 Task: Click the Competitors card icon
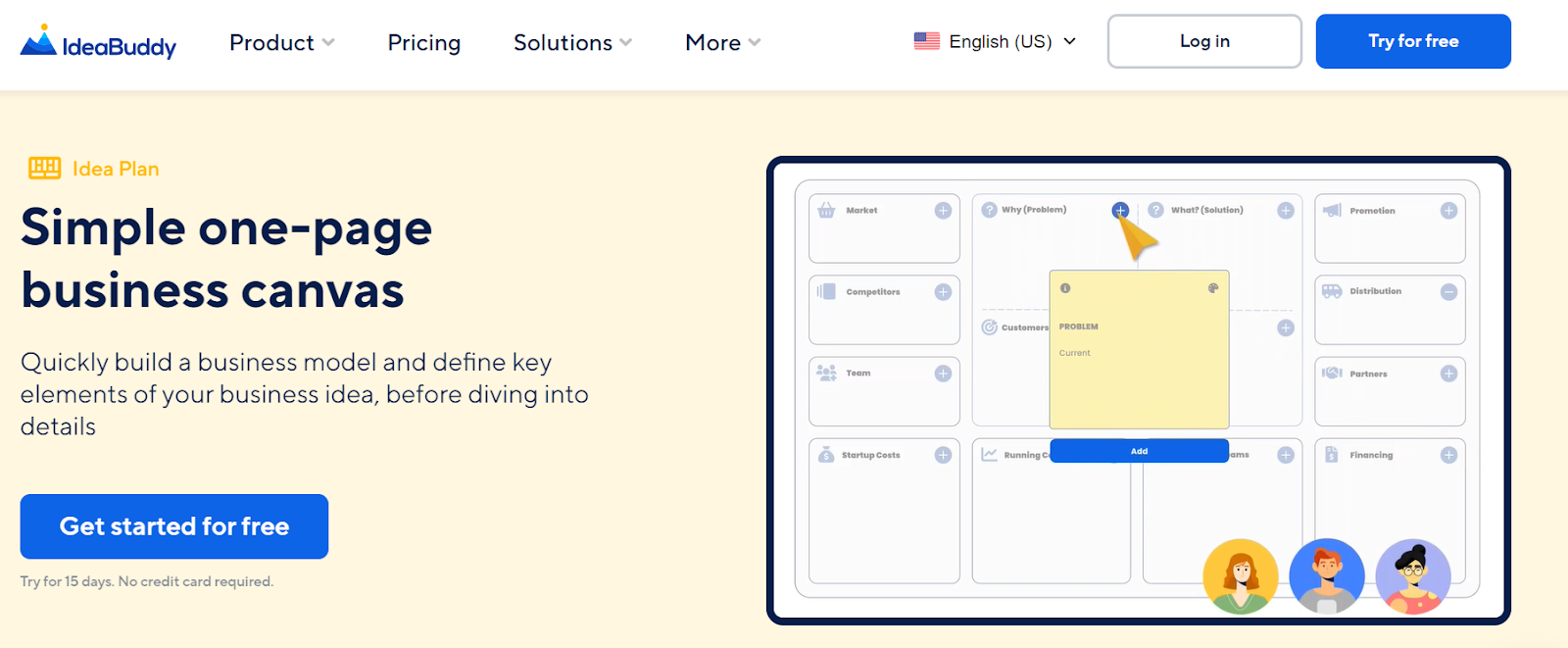[x=826, y=291]
